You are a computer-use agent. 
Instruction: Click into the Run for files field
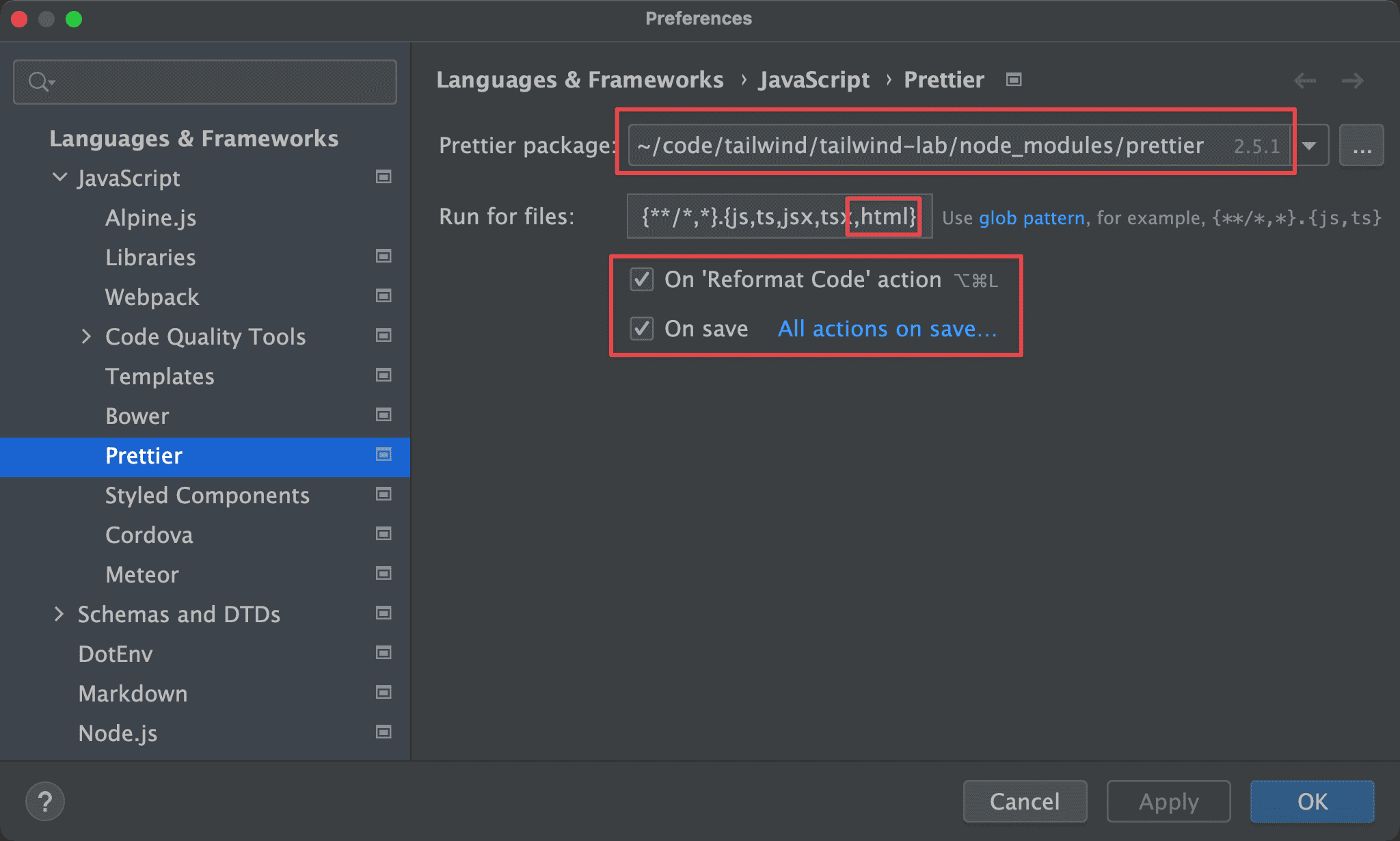[x=779, y=217]
